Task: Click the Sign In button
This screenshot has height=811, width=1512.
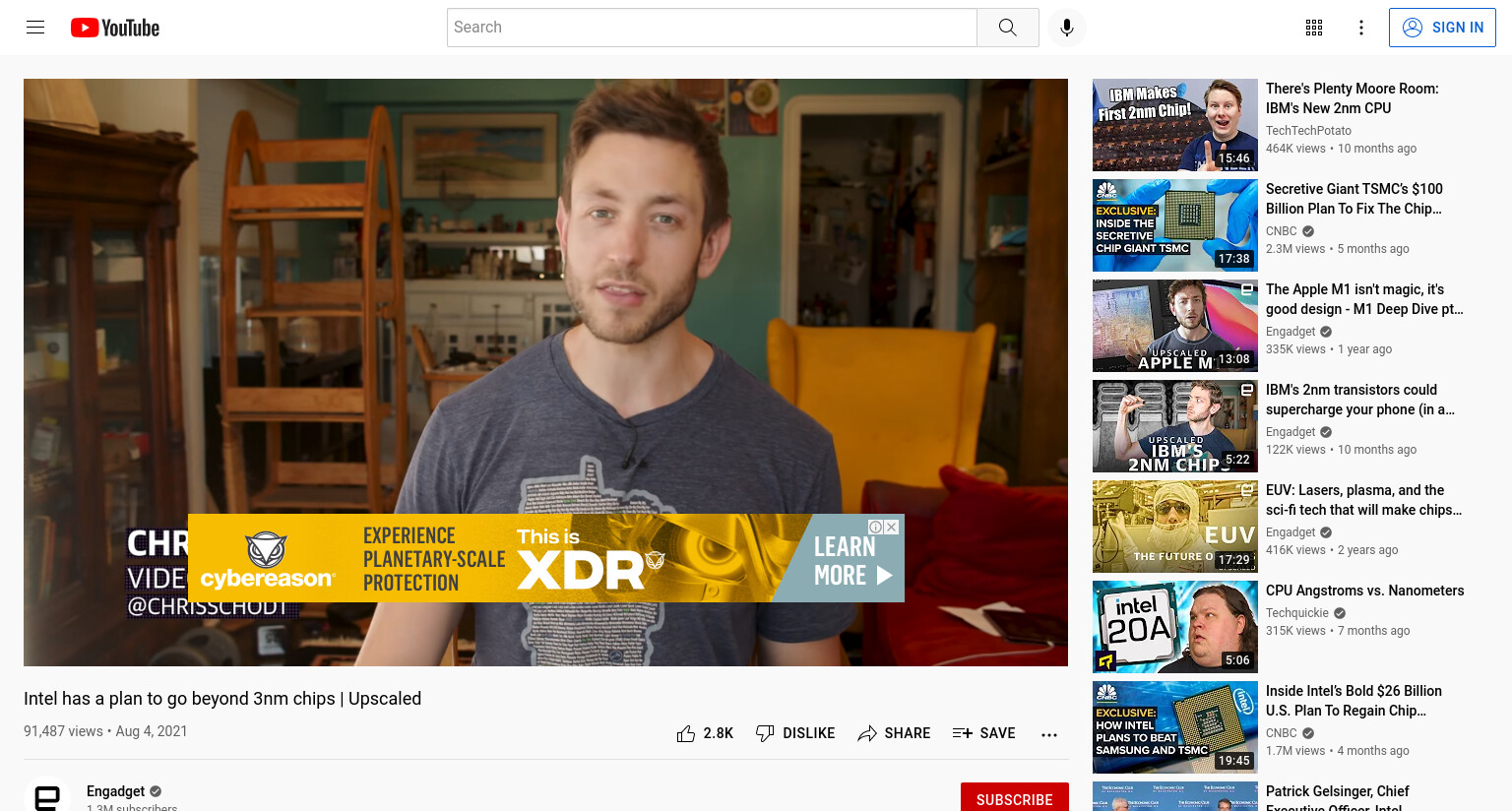Action: click(1442, 28)
